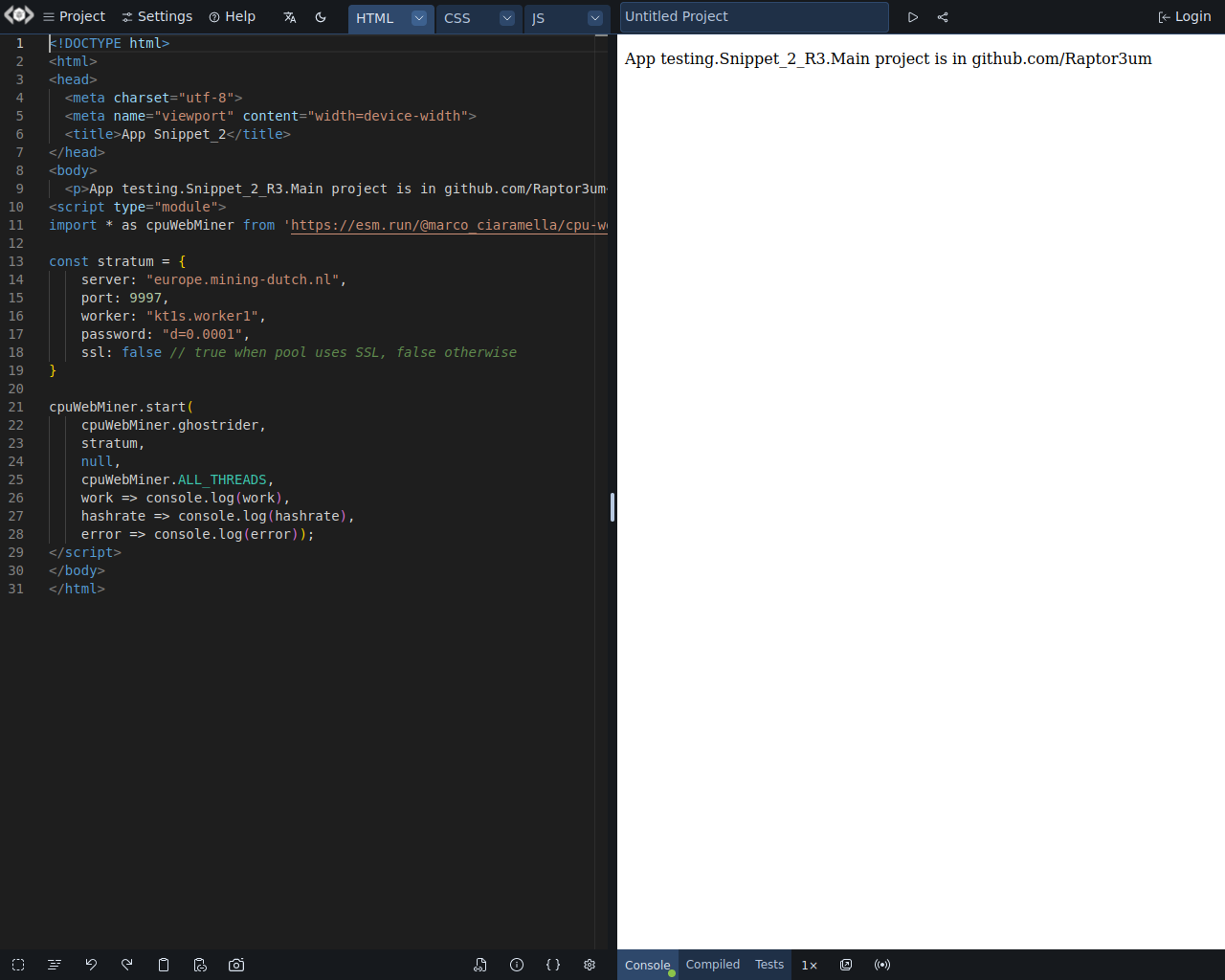Click the ALL_THREADS constant
Viewport: 1225px width, 980px height.
click(x=222, y=479)
